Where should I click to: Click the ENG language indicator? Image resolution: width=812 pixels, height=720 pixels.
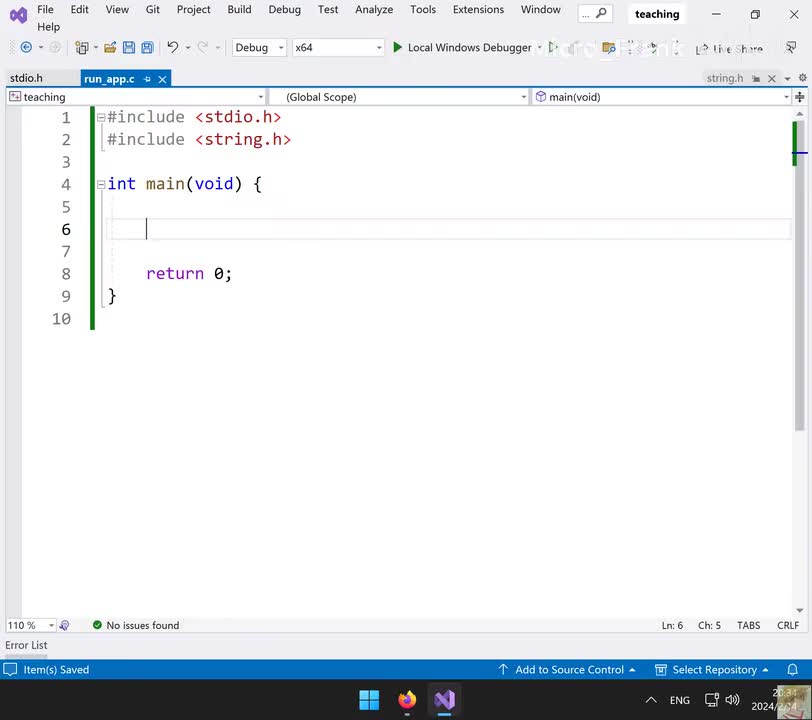point(679,700)
